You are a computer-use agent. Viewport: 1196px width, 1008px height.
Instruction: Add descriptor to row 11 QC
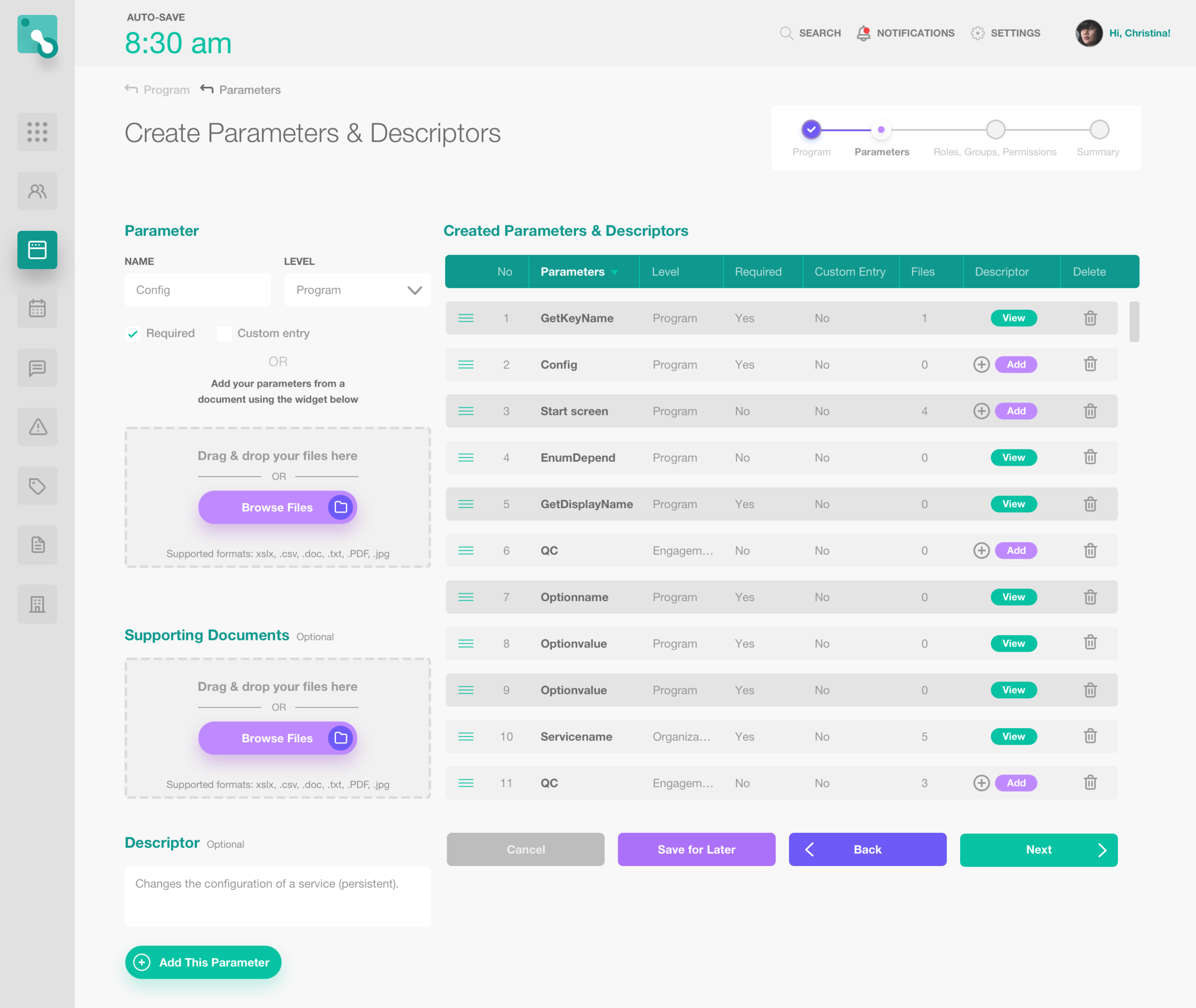[x=1015, y=783]
